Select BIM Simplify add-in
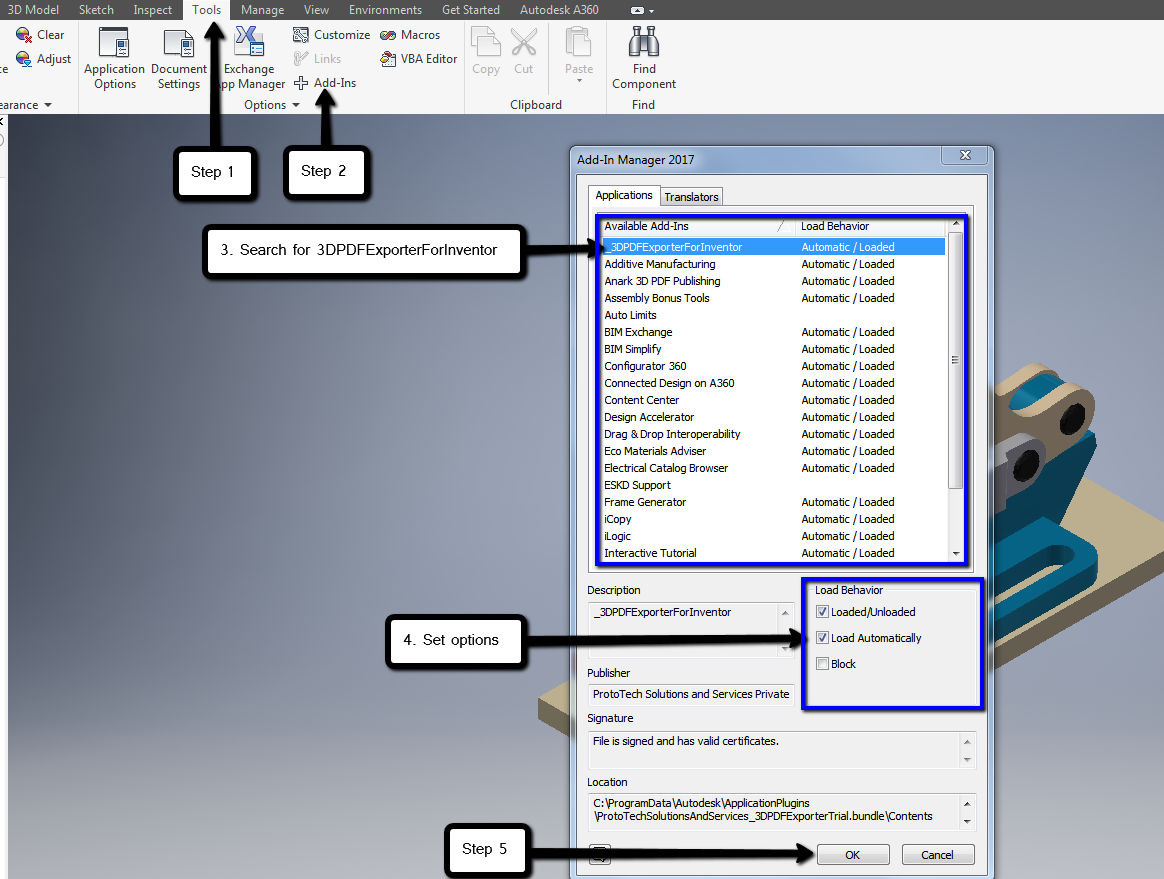 click(772, 349)
